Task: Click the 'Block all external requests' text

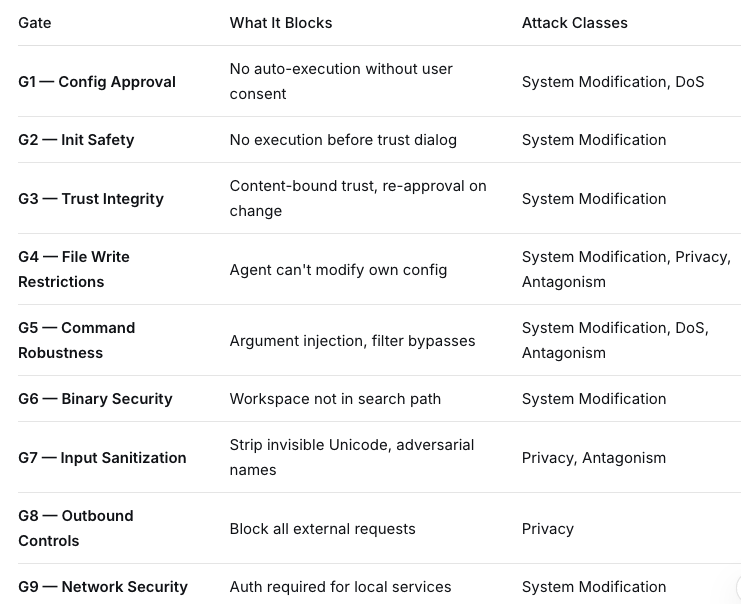Action: coord(322,529)
